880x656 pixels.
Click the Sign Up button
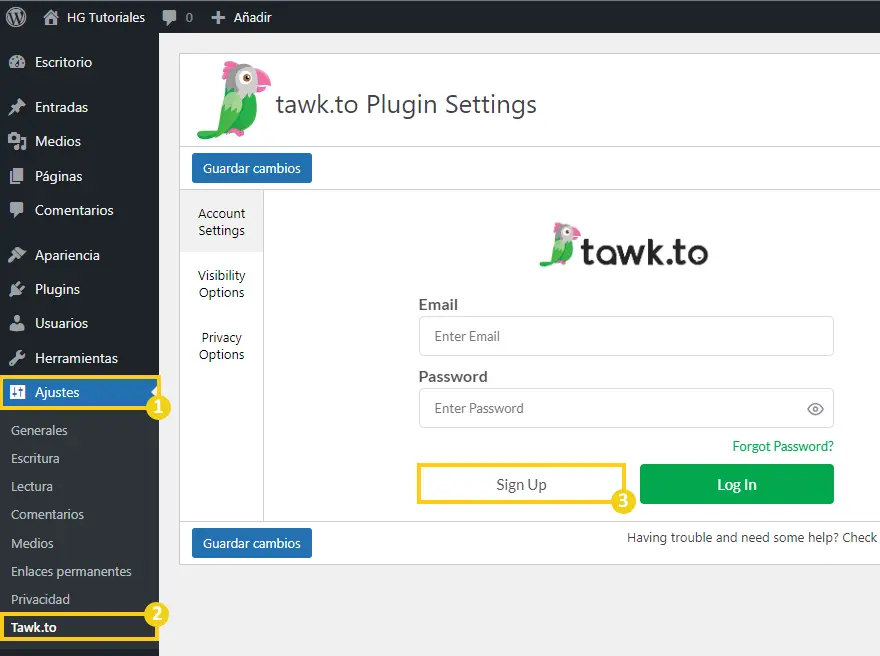pyautogui.click(x=521, y=484)
